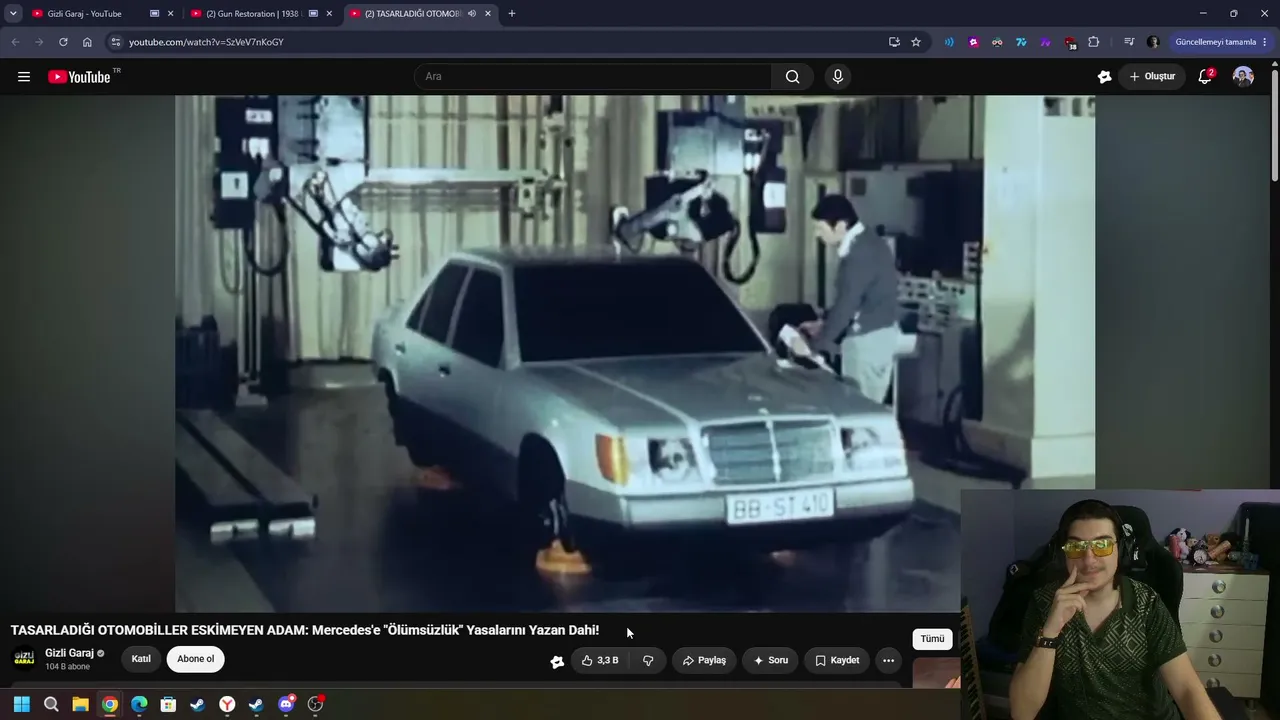Screen dimensions: 1280x720
Task: Bookmark this page with star icon
Action: 916,42
